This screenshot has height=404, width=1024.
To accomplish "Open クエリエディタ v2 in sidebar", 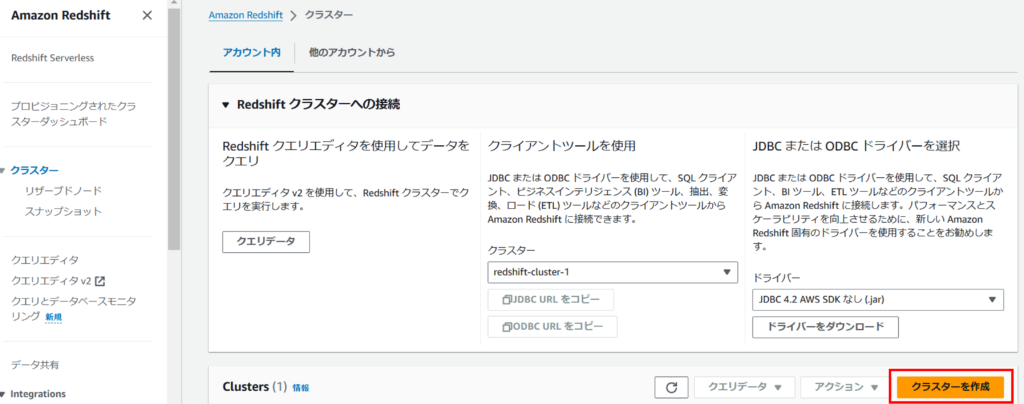I will pos(51,281).
